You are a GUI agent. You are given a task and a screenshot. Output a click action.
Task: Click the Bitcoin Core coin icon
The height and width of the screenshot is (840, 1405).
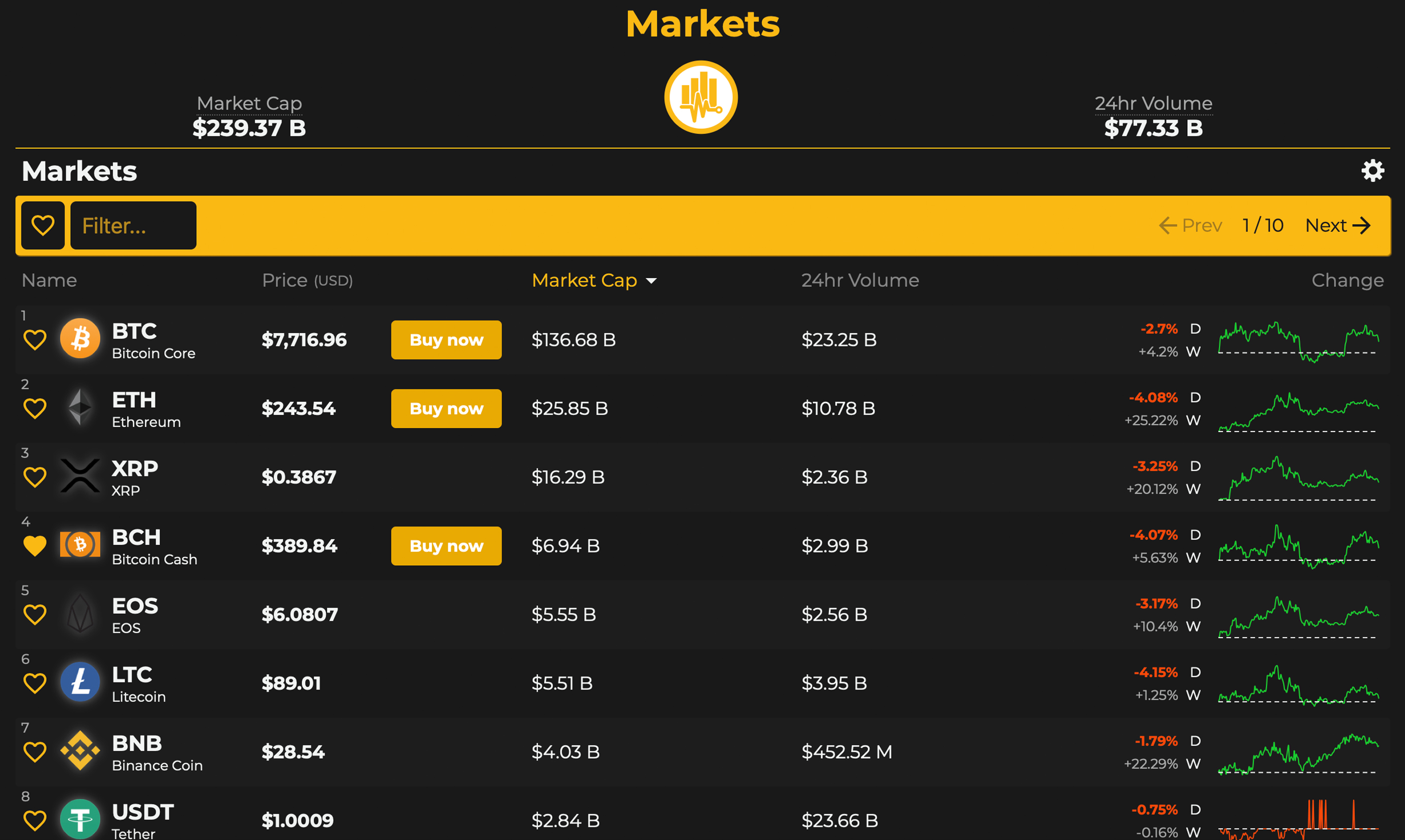[80, 339]
